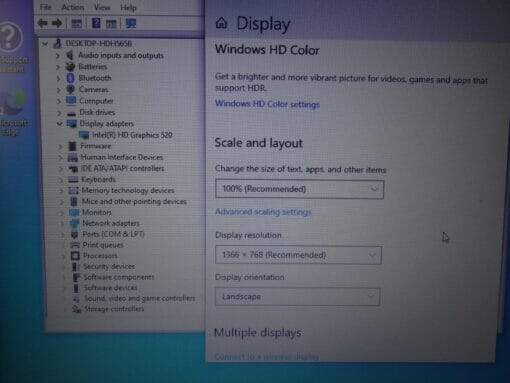The width and height of the screenshot is (510, 383).
Task: Click the Forward arrow in Device Manager toolbar
Action: click(57, 23)
